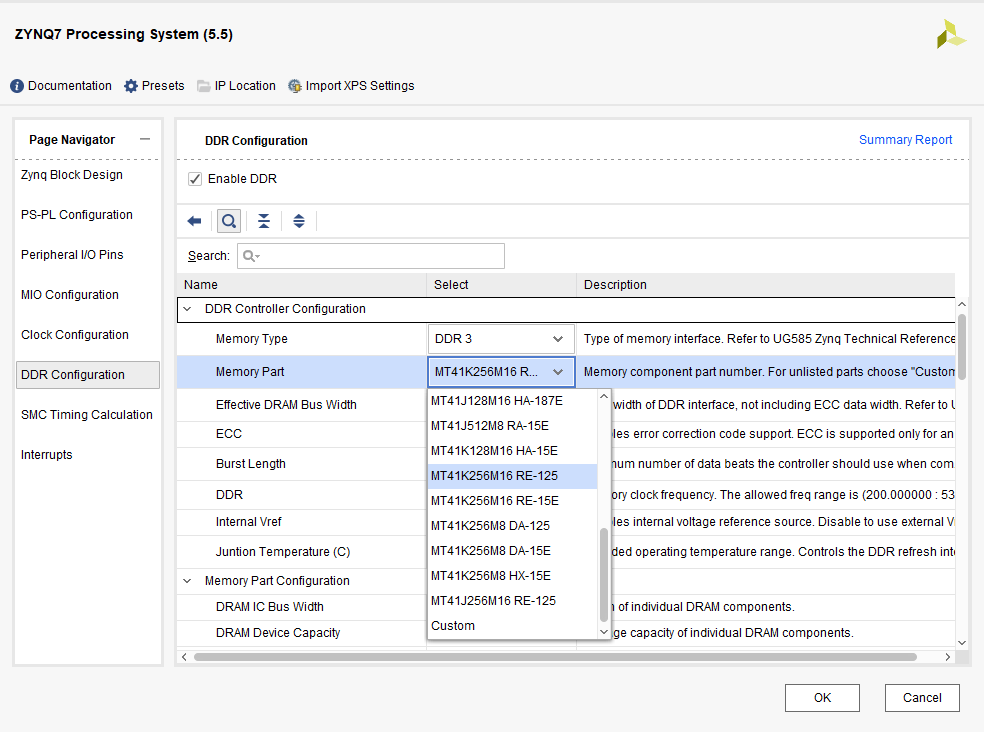Select DDR Configuration page
This screenshot has width=984, height=732.
87,375
